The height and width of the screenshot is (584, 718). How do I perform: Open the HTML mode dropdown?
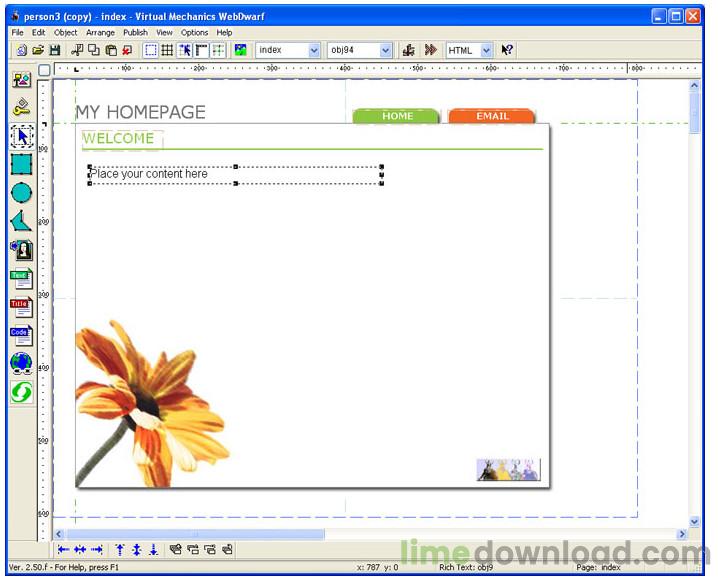pos(486,50)
